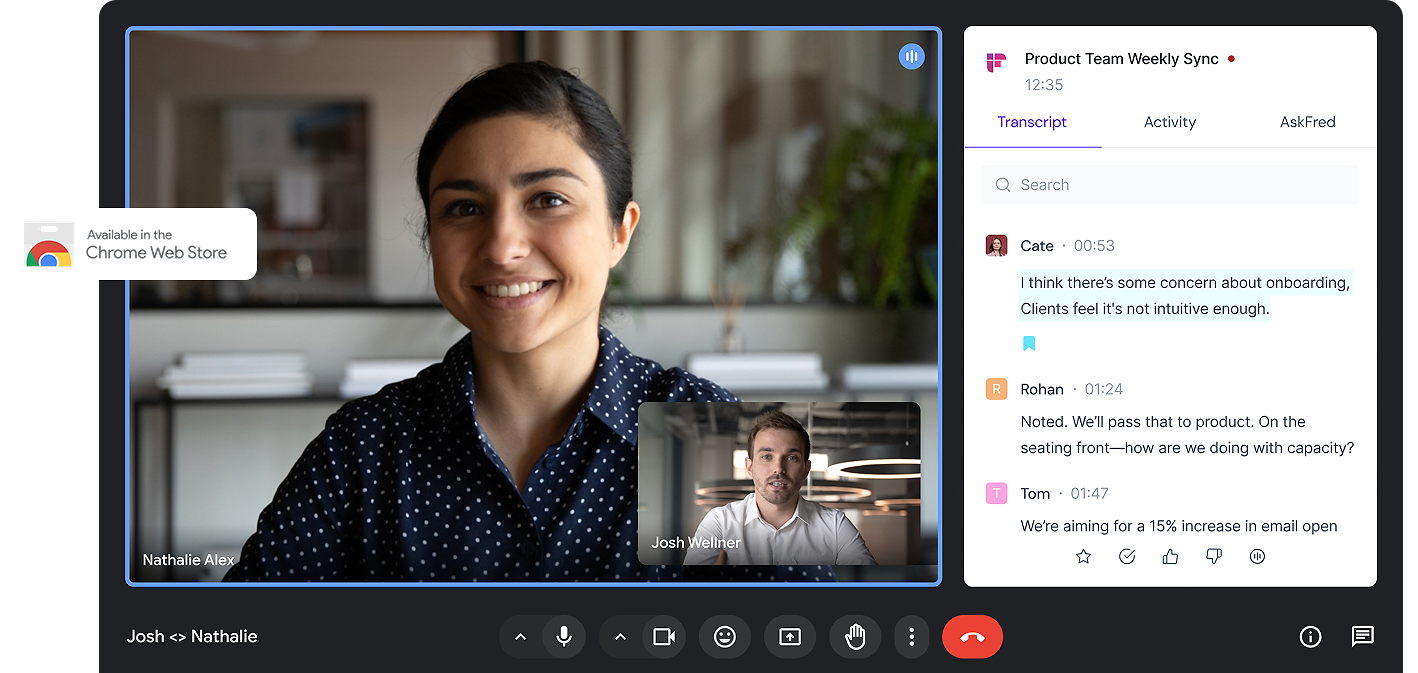Image resolution: width=1418 pixels, height=673 pixels.
Task: Click the Cate speaker name
Action: pyautogui.click(x=1037, y=246)
